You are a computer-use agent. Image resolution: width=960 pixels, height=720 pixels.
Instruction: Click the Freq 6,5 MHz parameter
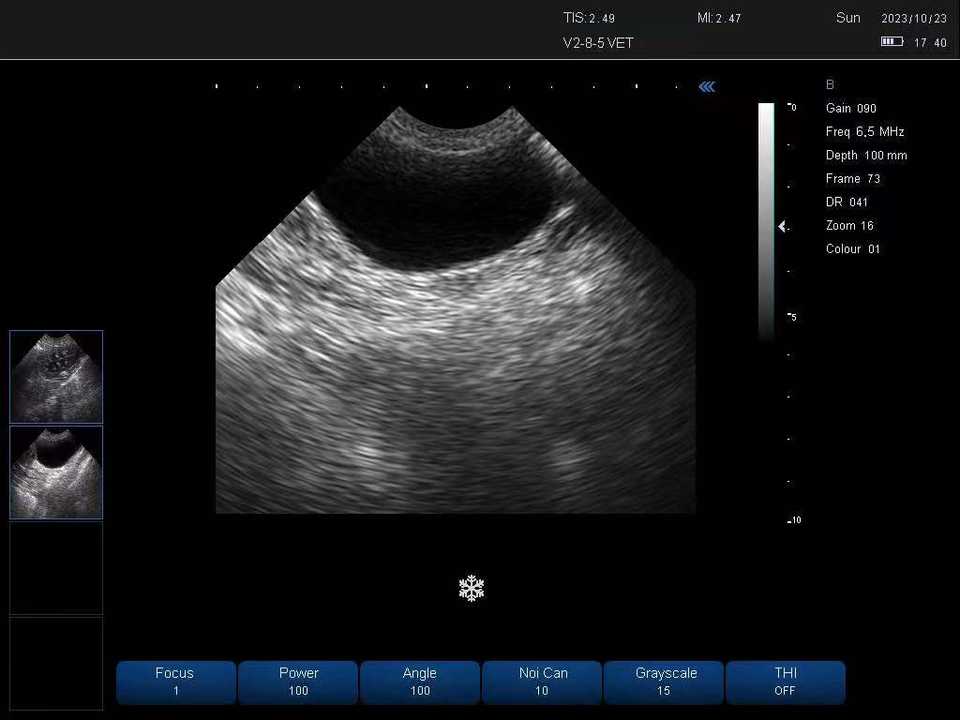click(x=865, y=132)
